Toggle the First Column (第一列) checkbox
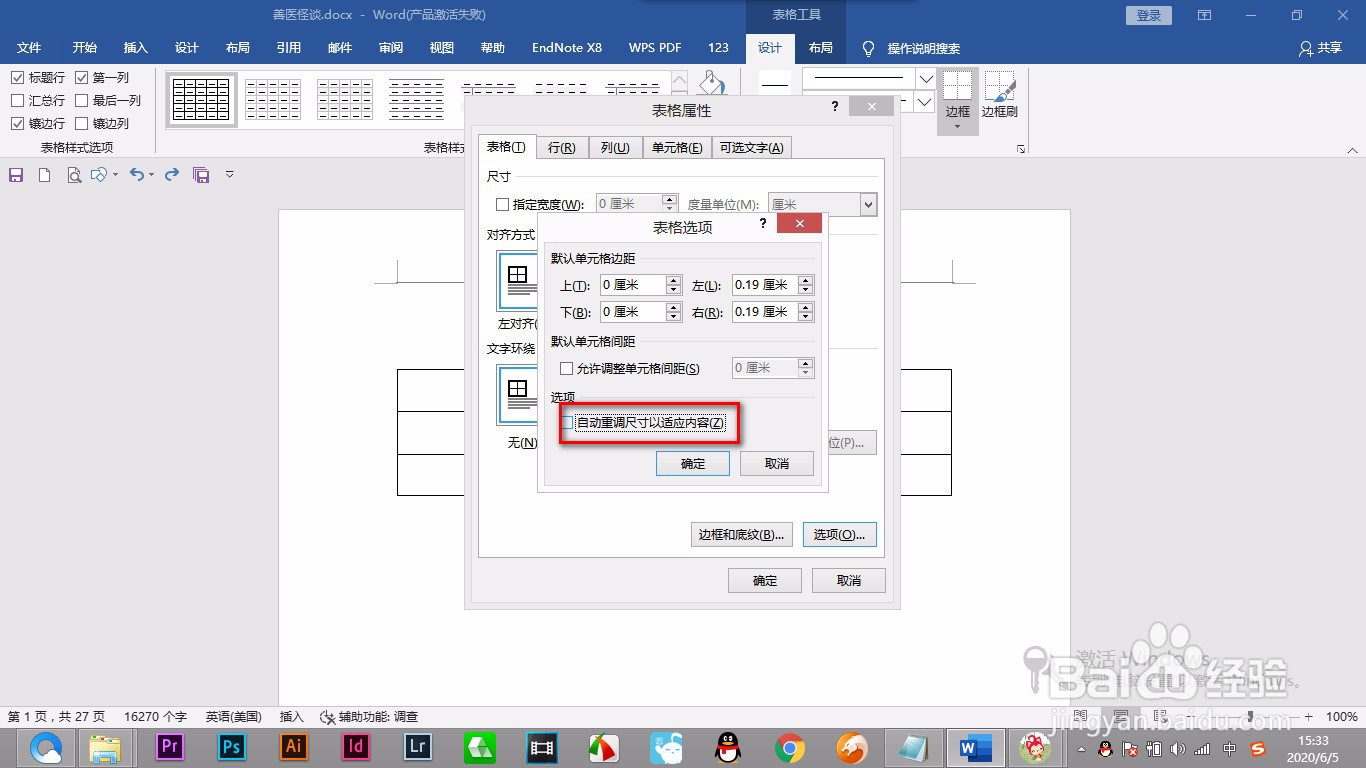1366x768 pixels. [x=82, y=77]
